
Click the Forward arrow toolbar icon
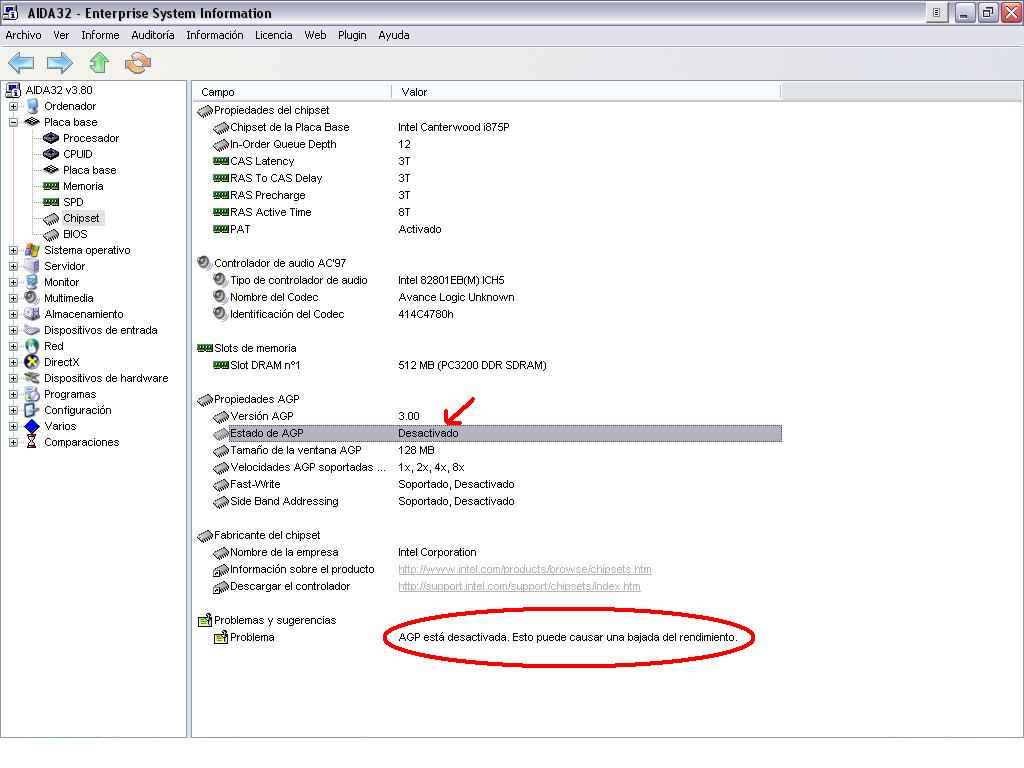click(x=59, y=63)
